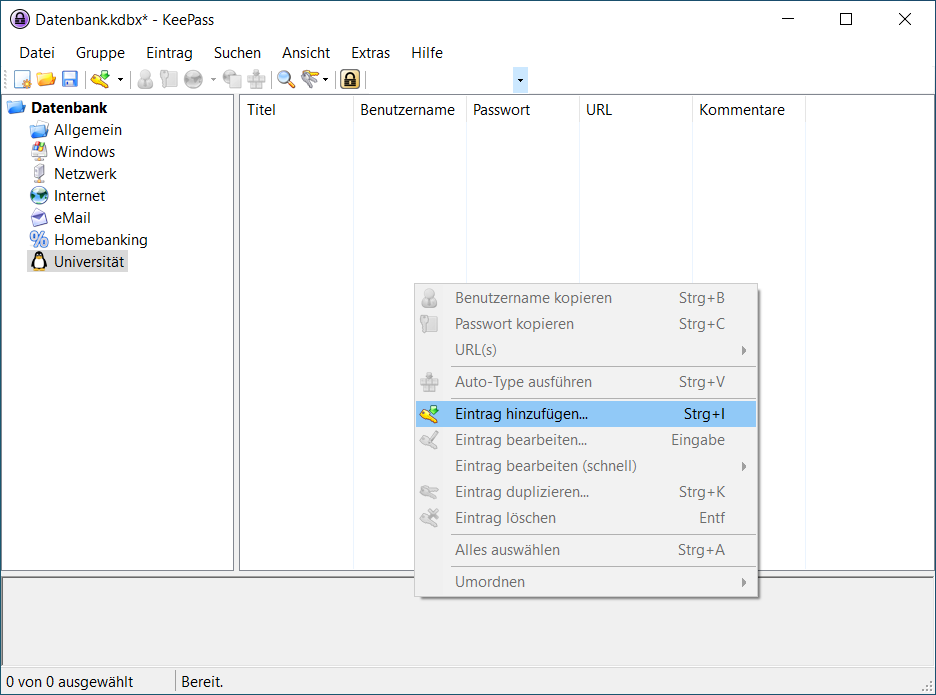
Task: Click the '0 von 0 ausgewählt' status text
Action: tap(69, 682)
